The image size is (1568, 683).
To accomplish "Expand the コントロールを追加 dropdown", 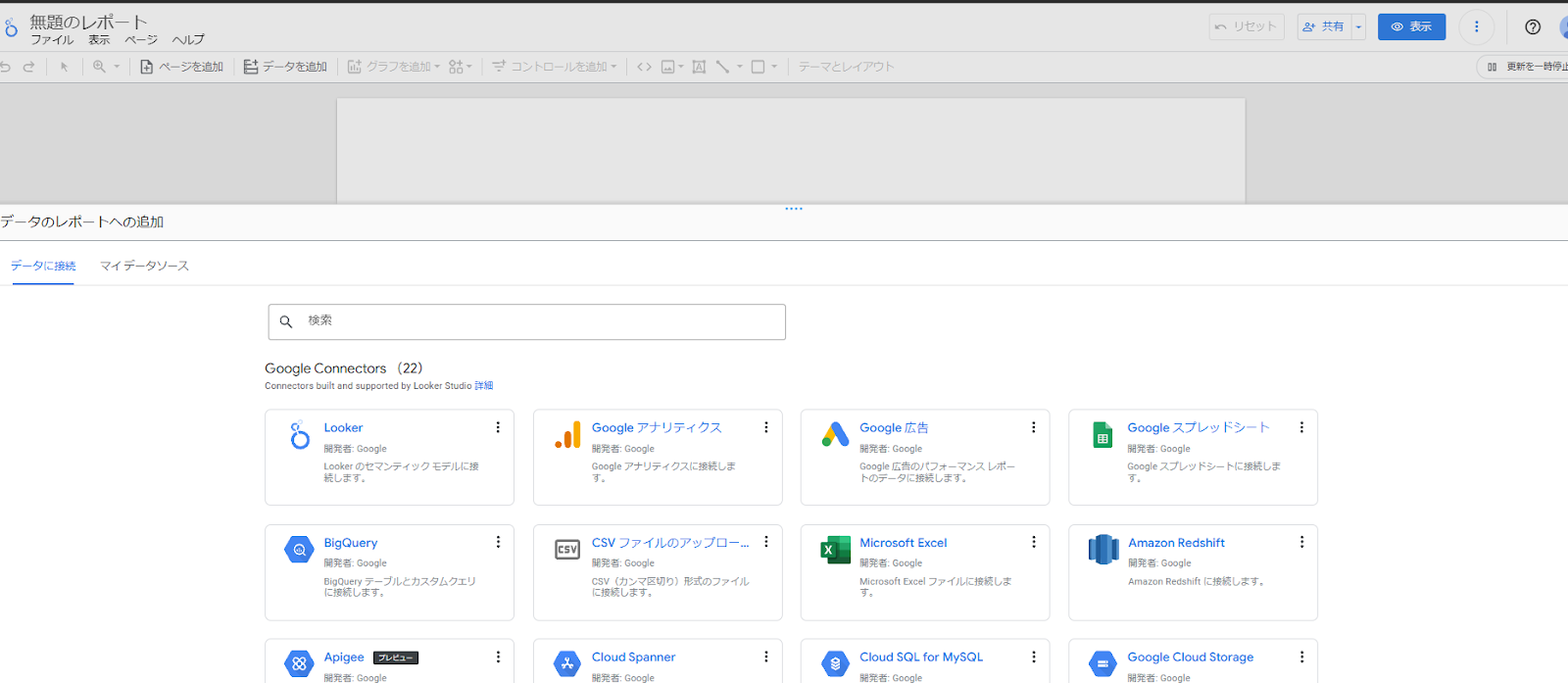I will pyautogui.click(x=613, y=67).
